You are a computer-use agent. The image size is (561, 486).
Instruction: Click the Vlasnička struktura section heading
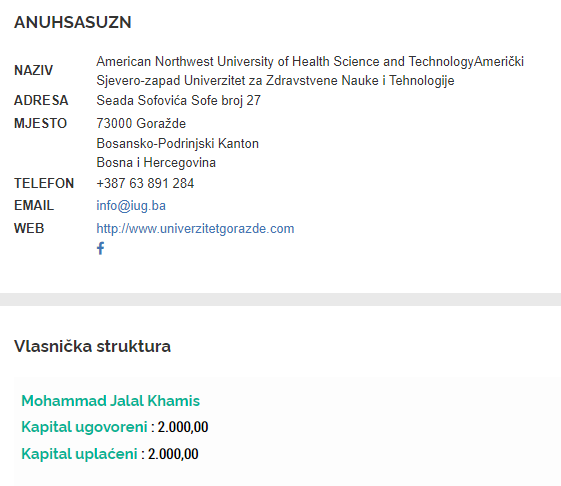[x=92, y=346]
